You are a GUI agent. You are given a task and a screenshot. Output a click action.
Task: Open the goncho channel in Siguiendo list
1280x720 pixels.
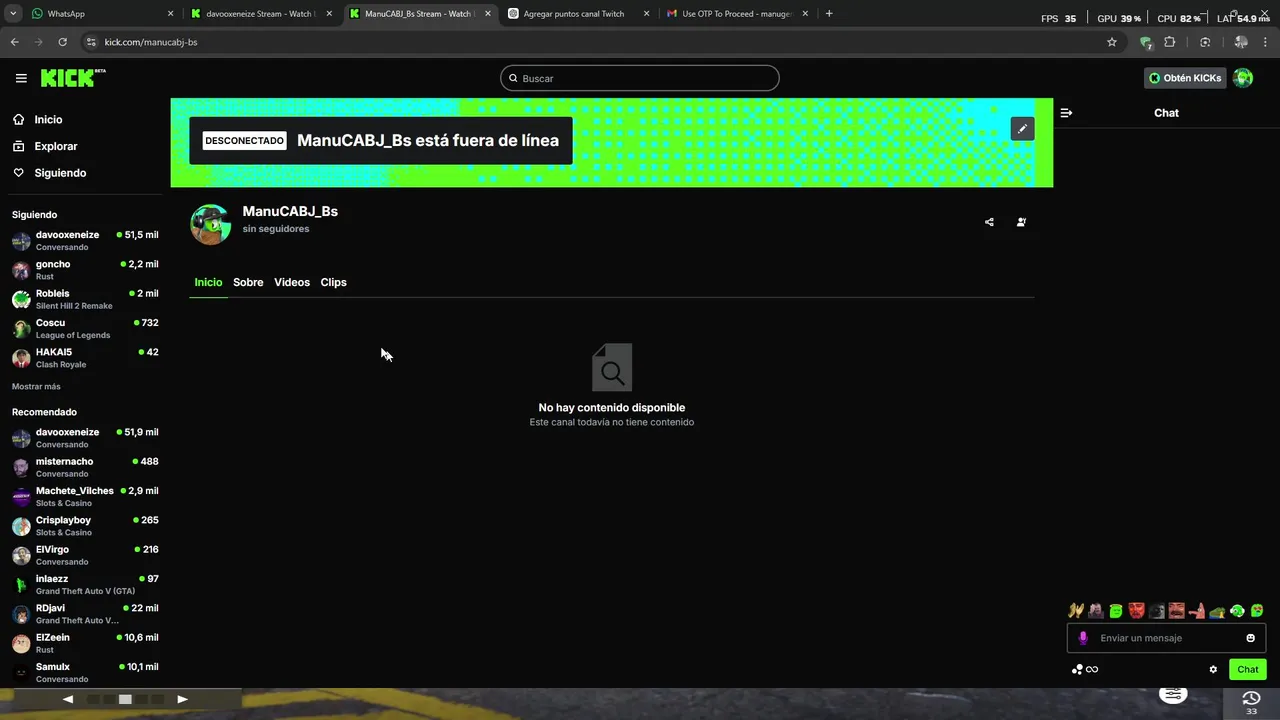pyautogui.click(x=85, y=270)
